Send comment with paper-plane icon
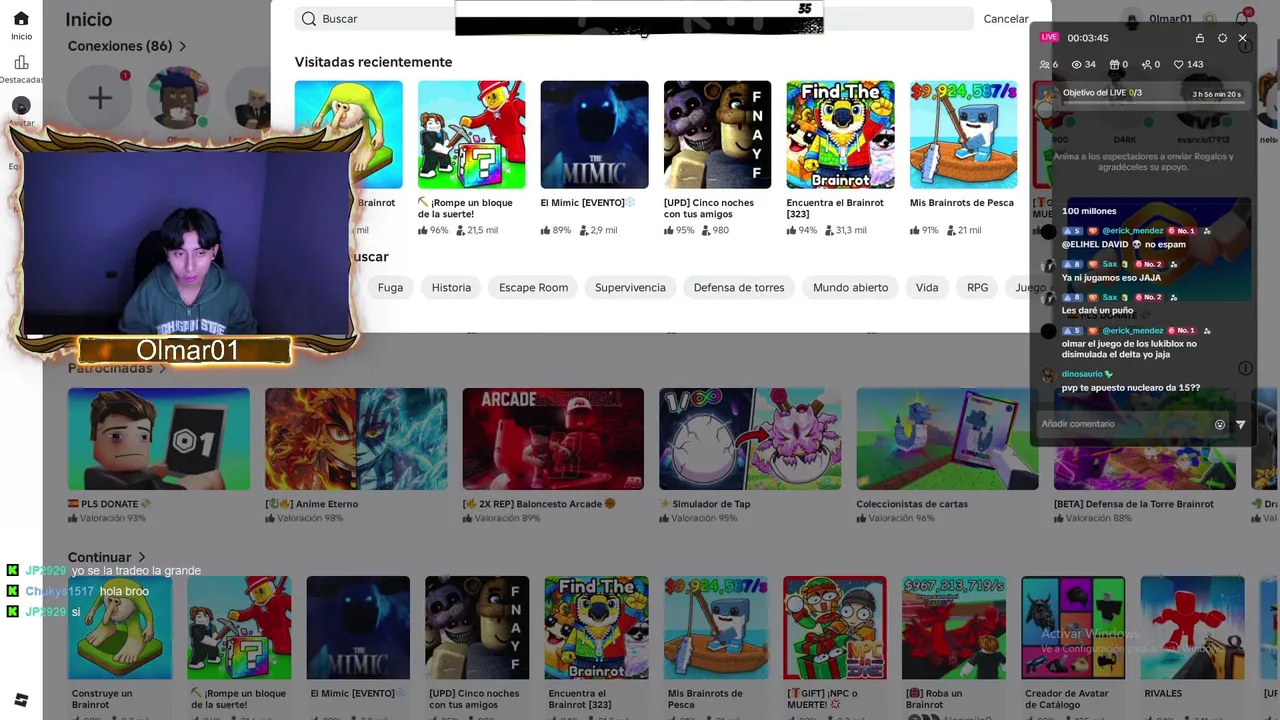This screenshot has width=1280, height=720. click(x=1241, y=424)
